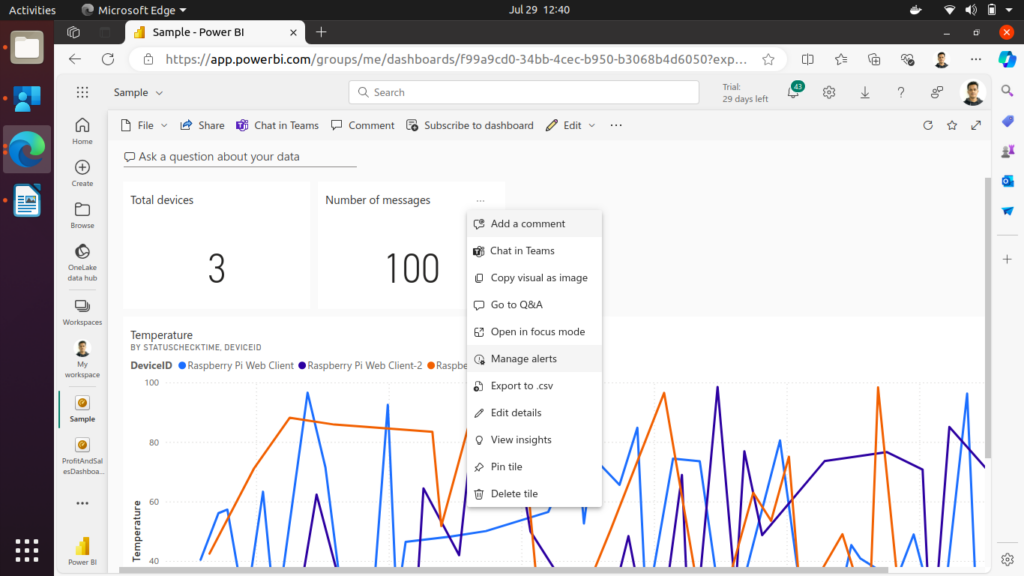This screenshot has width=1024, height=576.
Task: Click the Search input box
Action: [x=524, y=92]
